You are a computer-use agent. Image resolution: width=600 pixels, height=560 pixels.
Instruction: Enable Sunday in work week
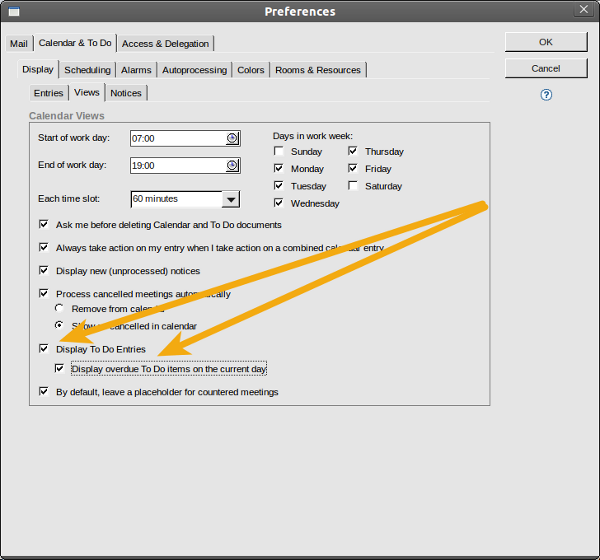(x=279, y=151)
